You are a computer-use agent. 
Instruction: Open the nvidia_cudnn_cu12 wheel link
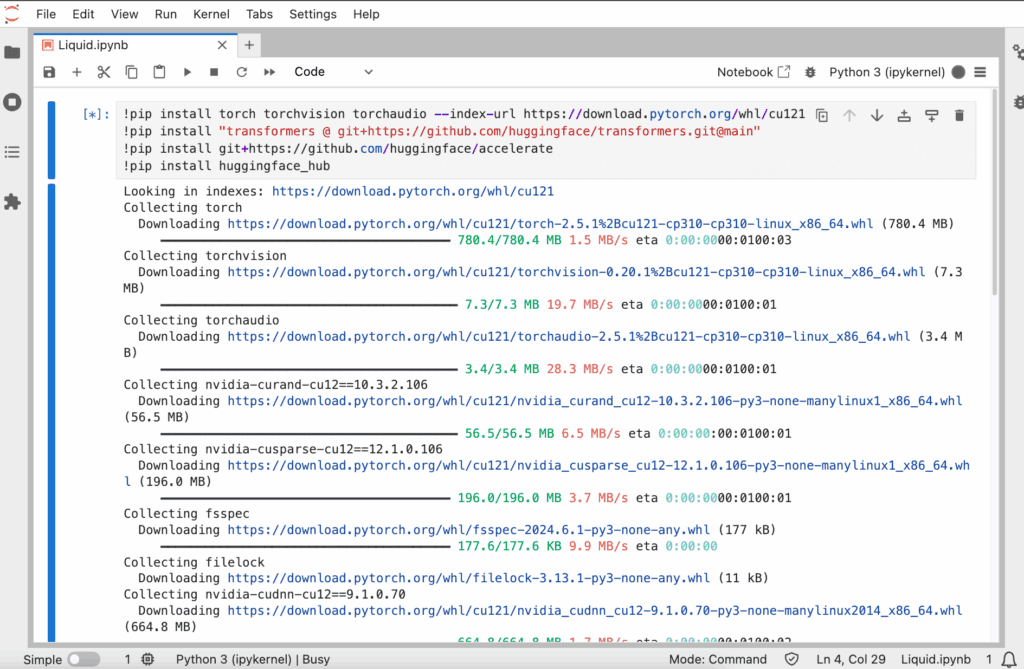coord(594,610)
